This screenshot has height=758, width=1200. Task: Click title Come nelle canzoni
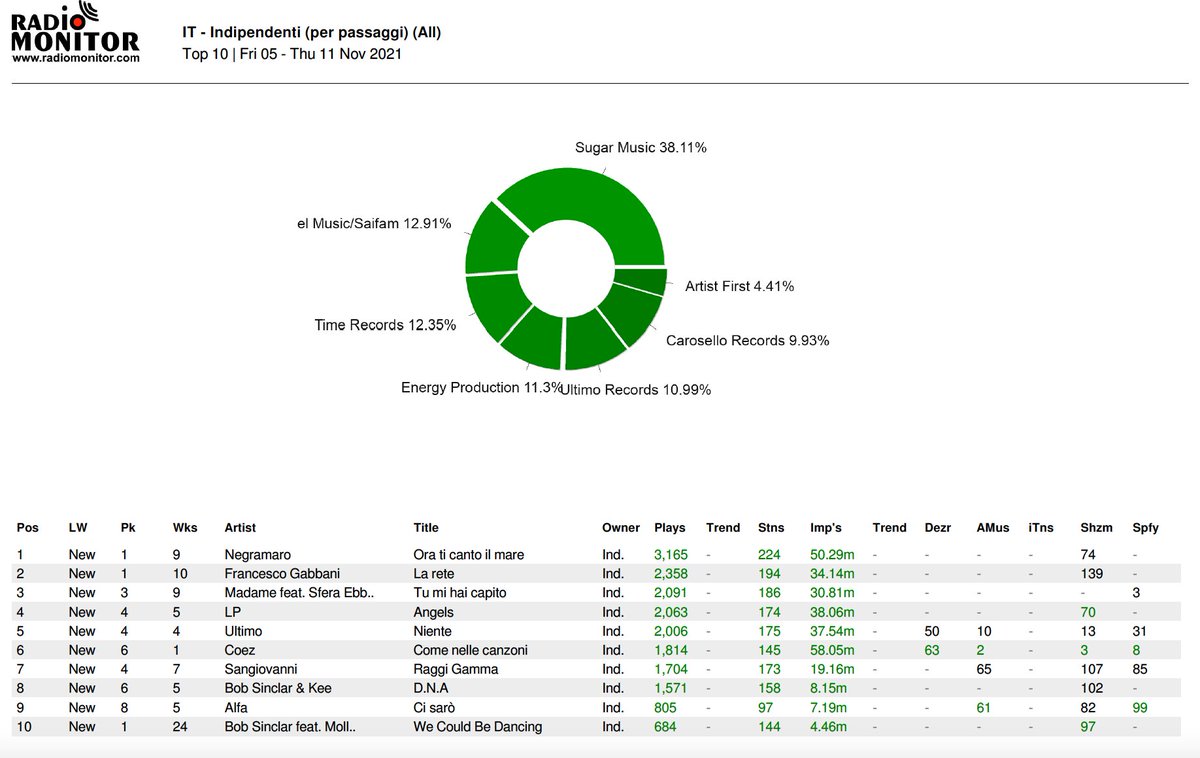tap(471, 650)
